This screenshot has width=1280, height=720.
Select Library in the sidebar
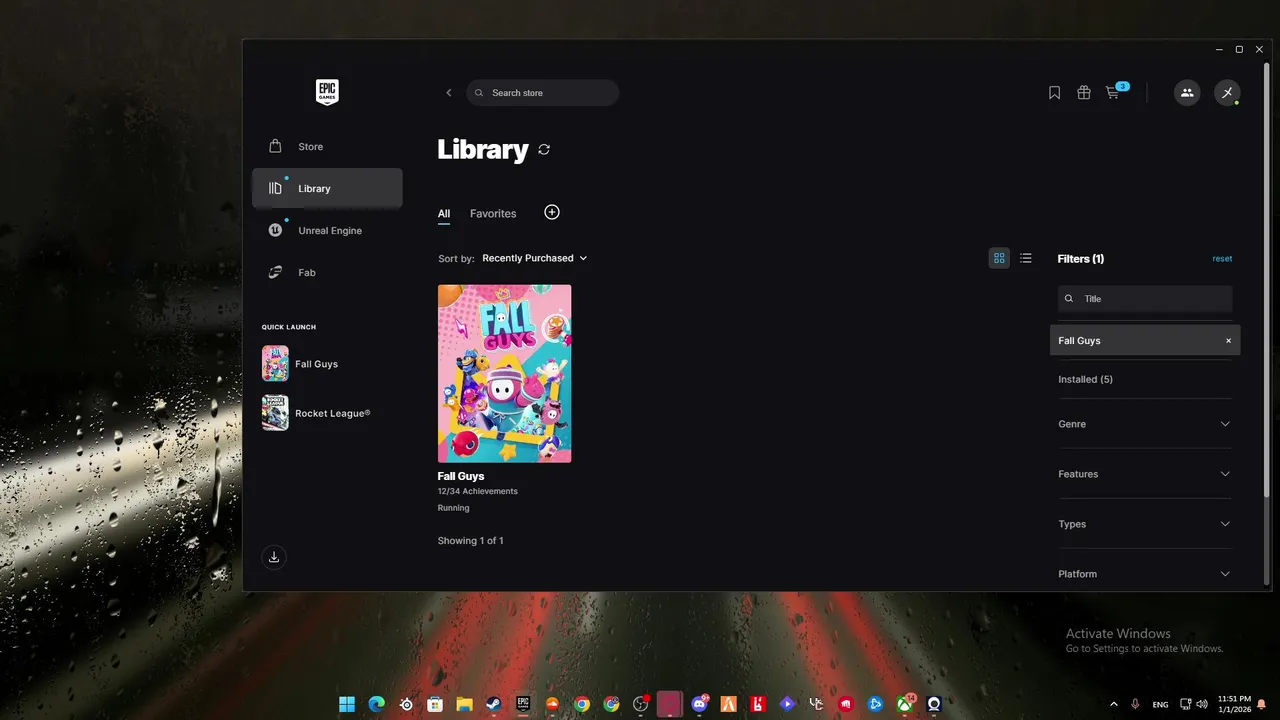327,188
